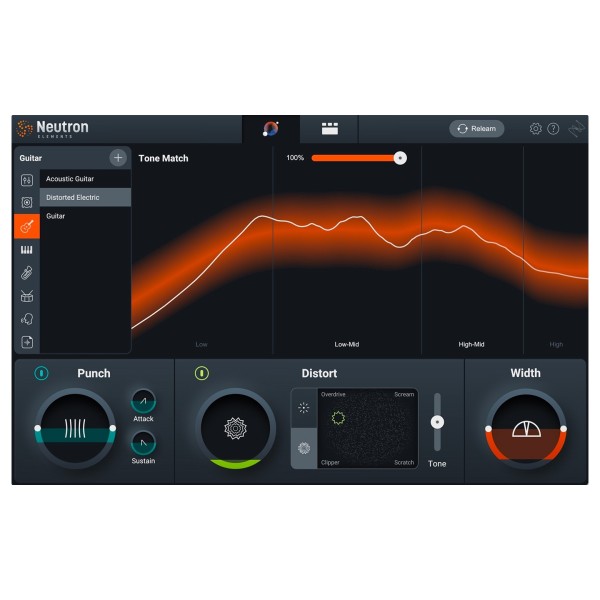Click the Tone Match amount slider handle

click(x=400, y=158)
